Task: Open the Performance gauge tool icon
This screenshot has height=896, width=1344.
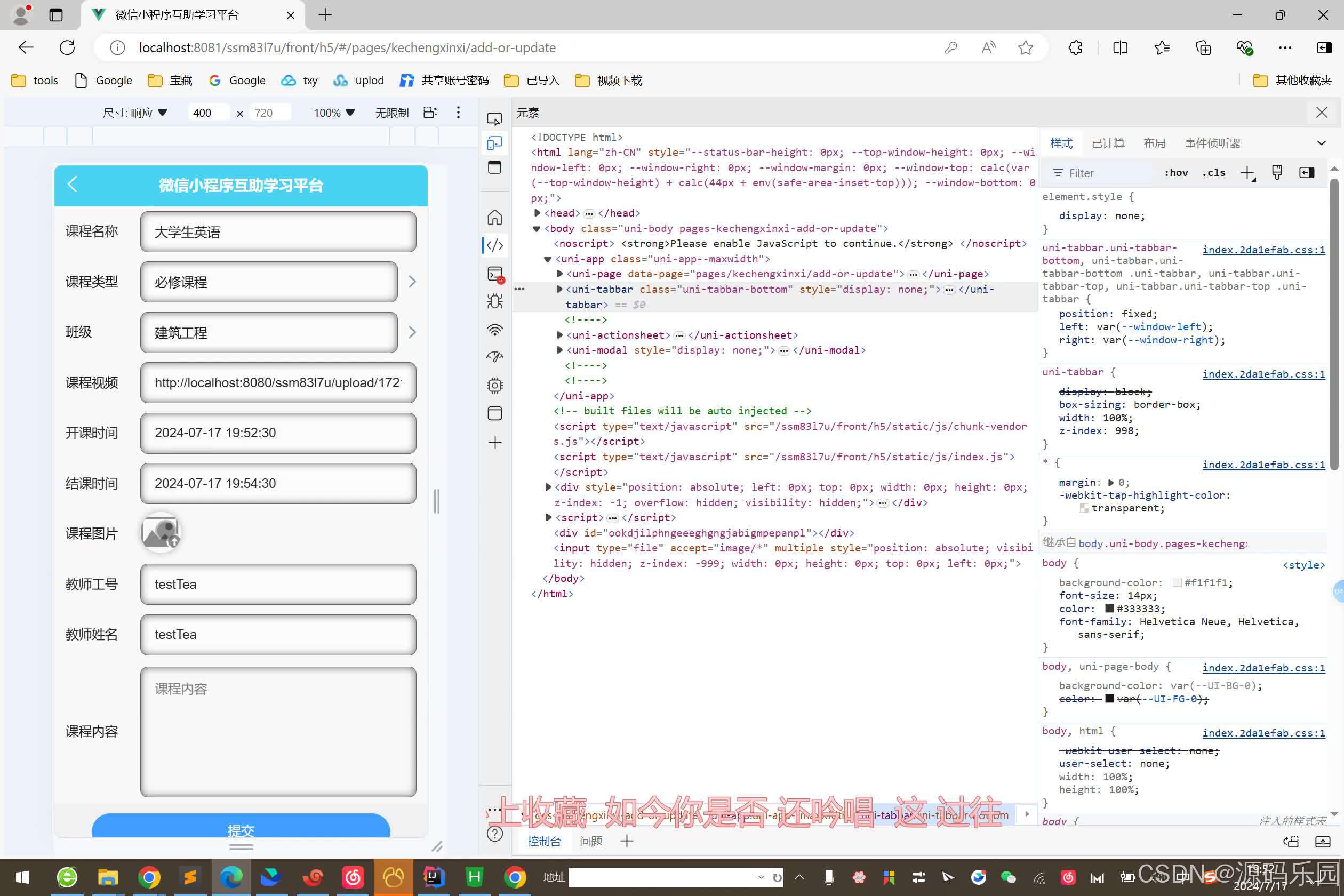Action: 495,357
